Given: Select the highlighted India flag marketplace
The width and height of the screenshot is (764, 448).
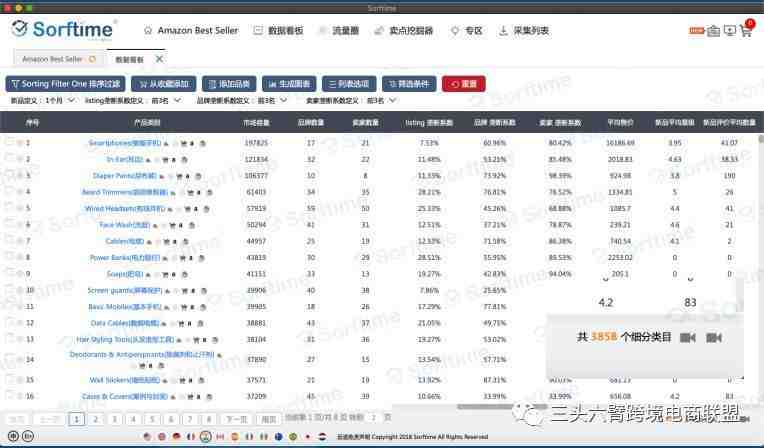Looking at the screenshot, I should [206, 436].
